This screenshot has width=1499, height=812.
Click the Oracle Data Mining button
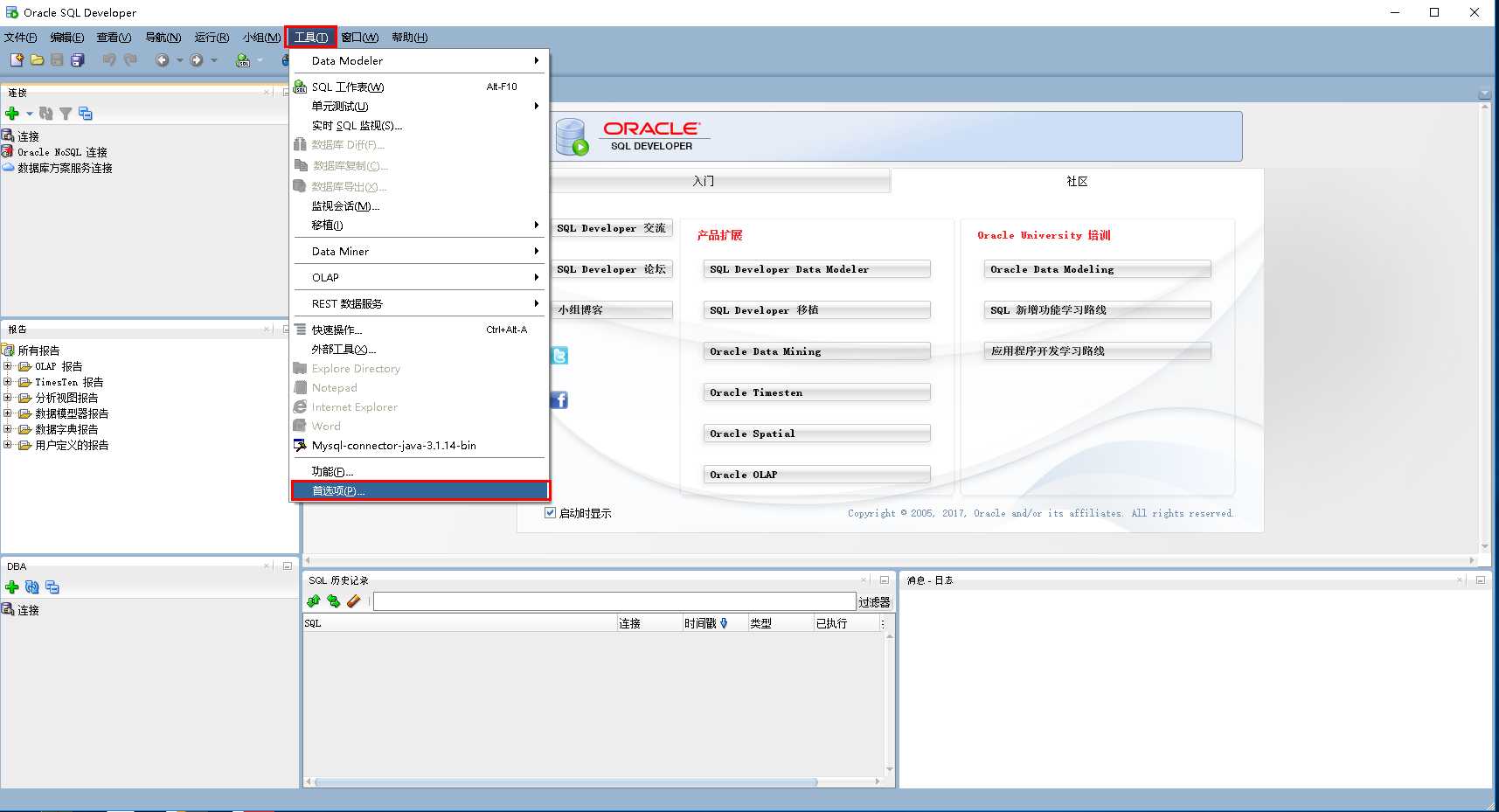click(x=816, y=351)
